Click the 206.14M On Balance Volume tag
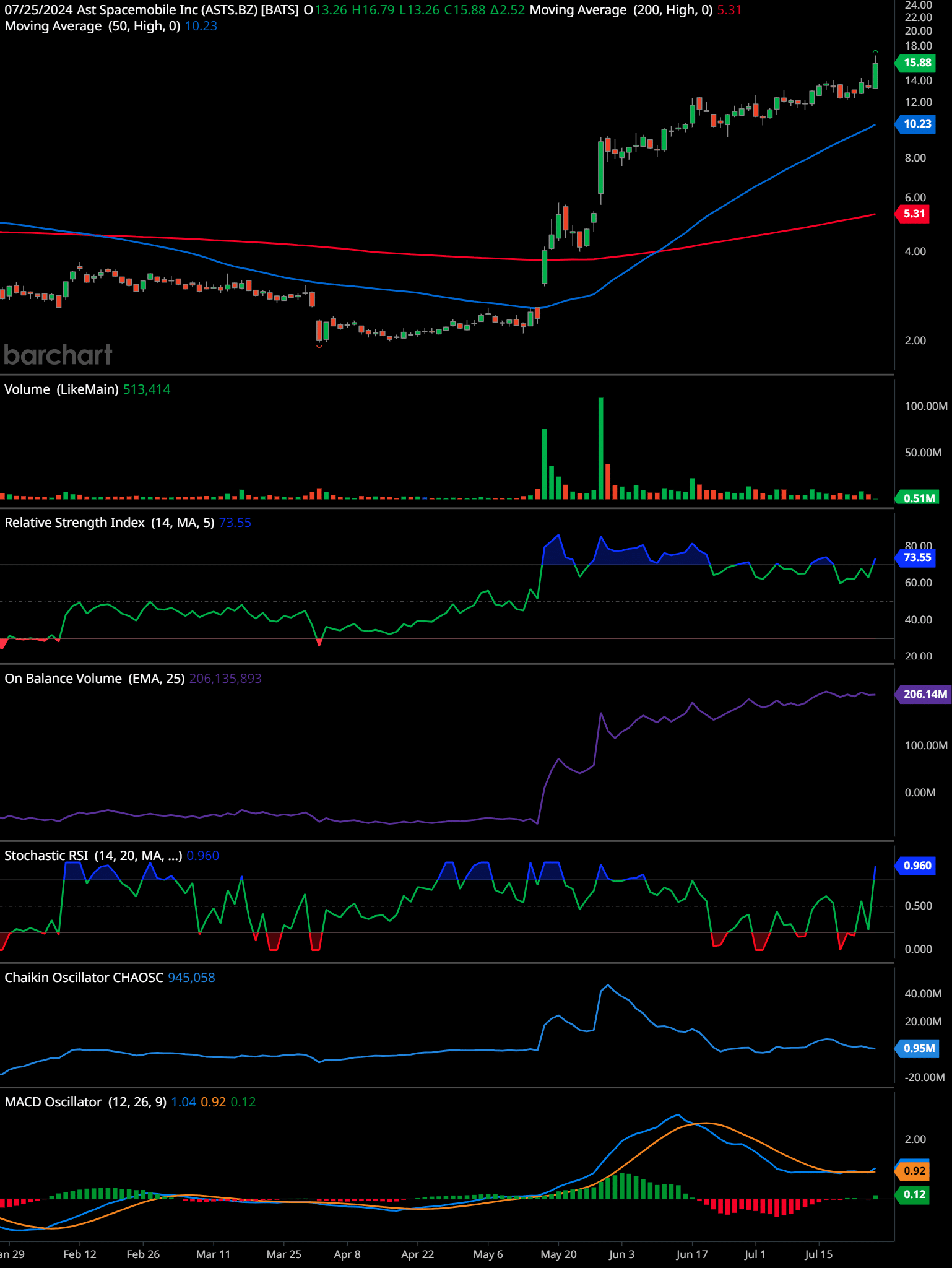Screen dimensions: 952x1268 pos(924,694)
